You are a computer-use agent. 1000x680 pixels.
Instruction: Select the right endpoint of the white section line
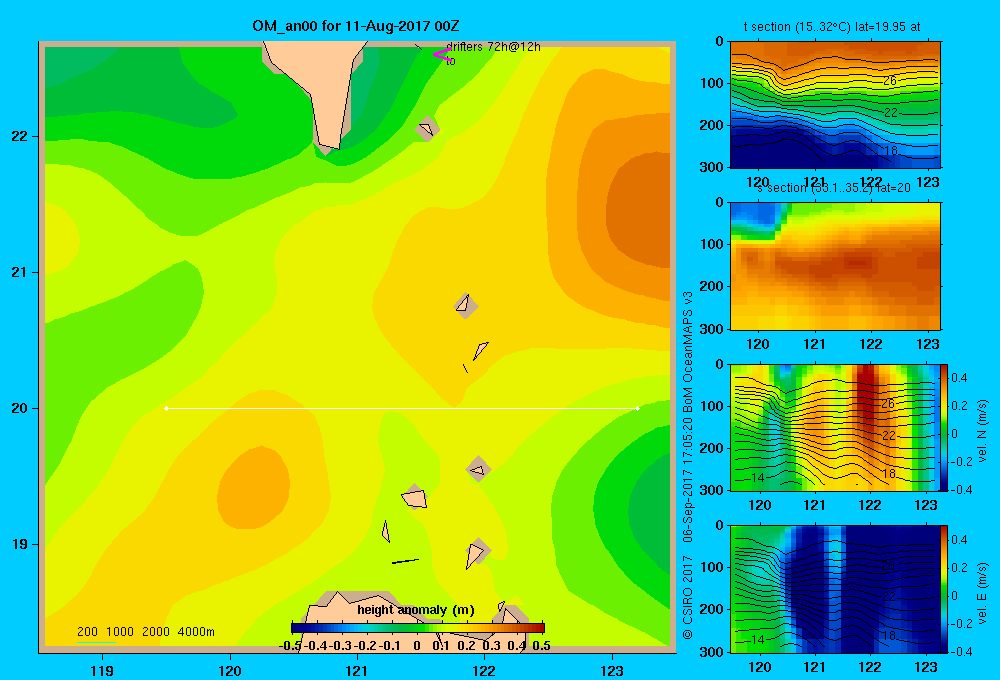pyautogui.click(x=637, y=408)
